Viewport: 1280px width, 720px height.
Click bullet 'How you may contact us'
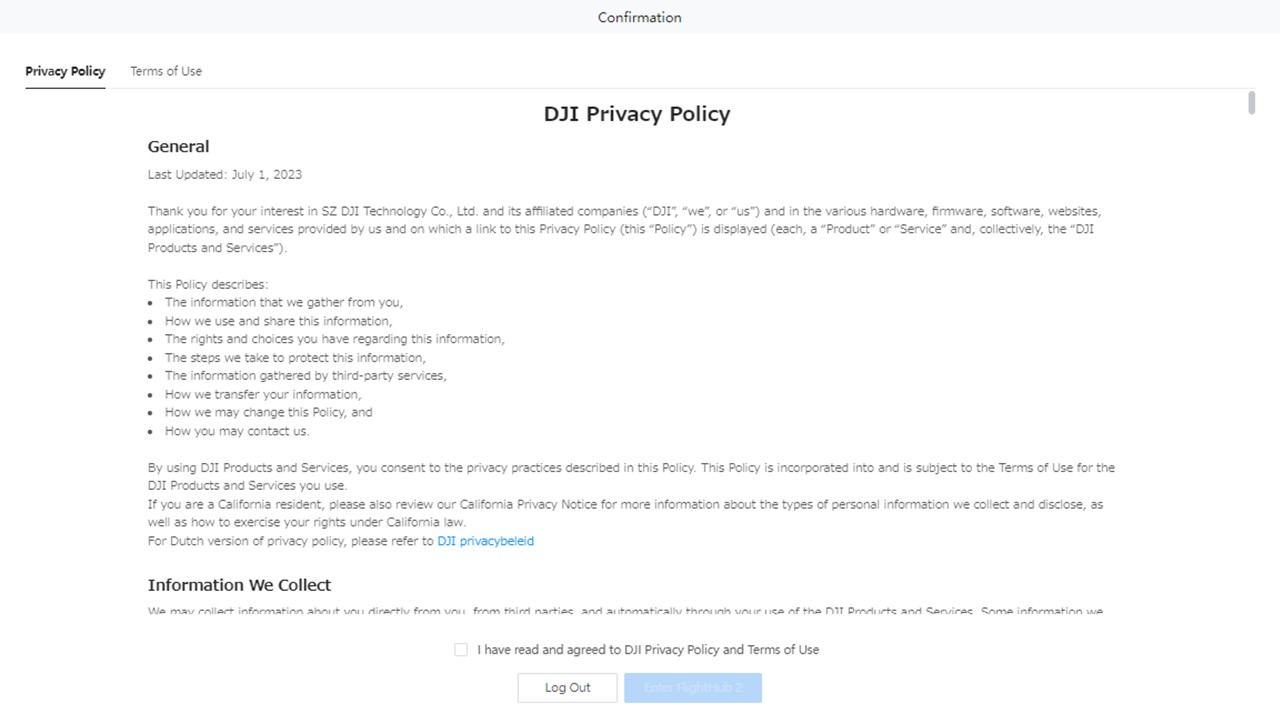pyautogui.click(x=237, y=431)
